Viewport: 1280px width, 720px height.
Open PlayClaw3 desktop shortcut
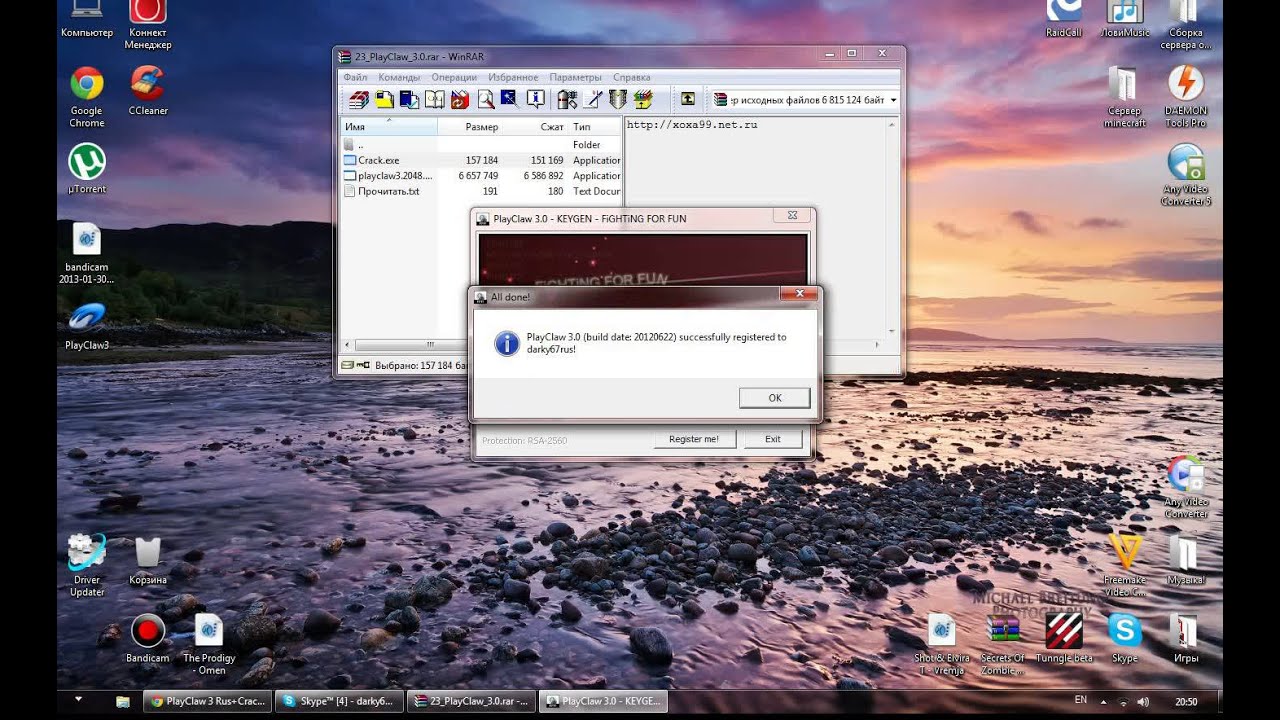point(87,326)
